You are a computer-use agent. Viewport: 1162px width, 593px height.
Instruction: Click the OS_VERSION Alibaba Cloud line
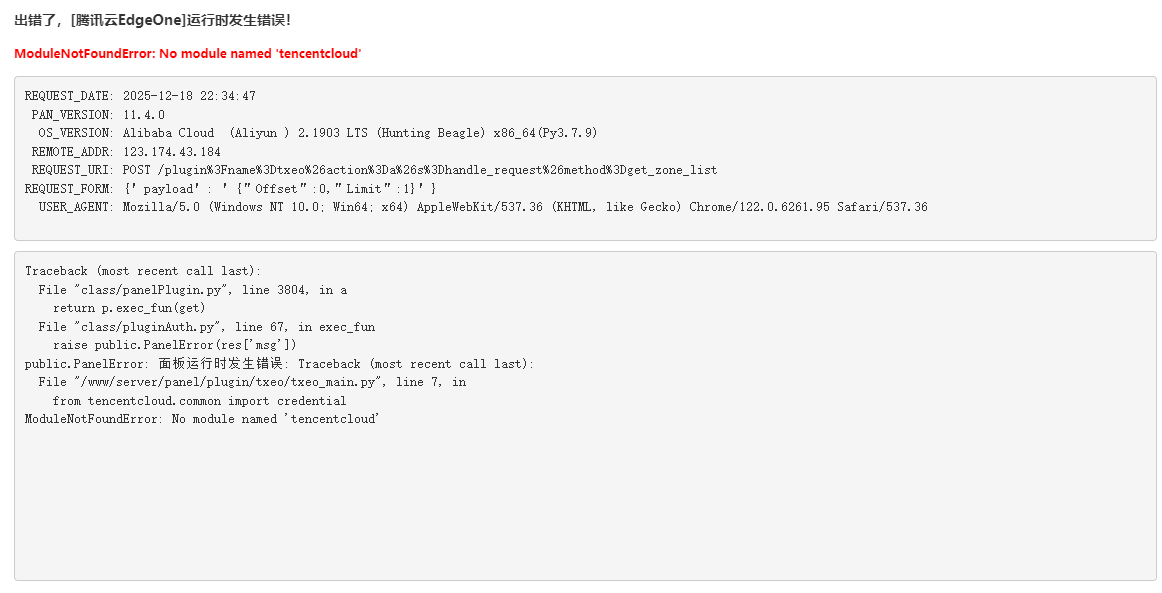318,133
